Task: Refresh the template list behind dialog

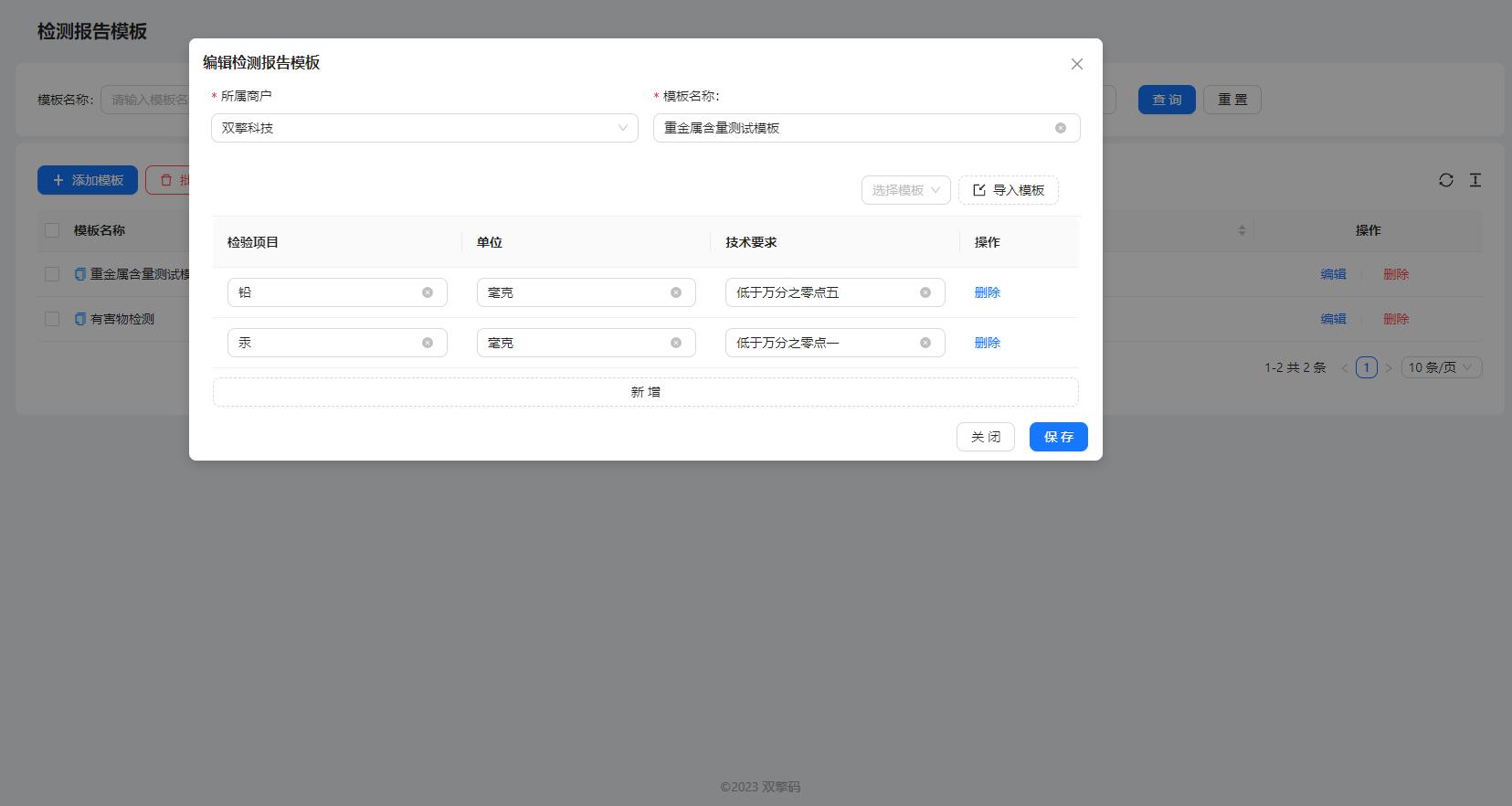Action: 1446,180
